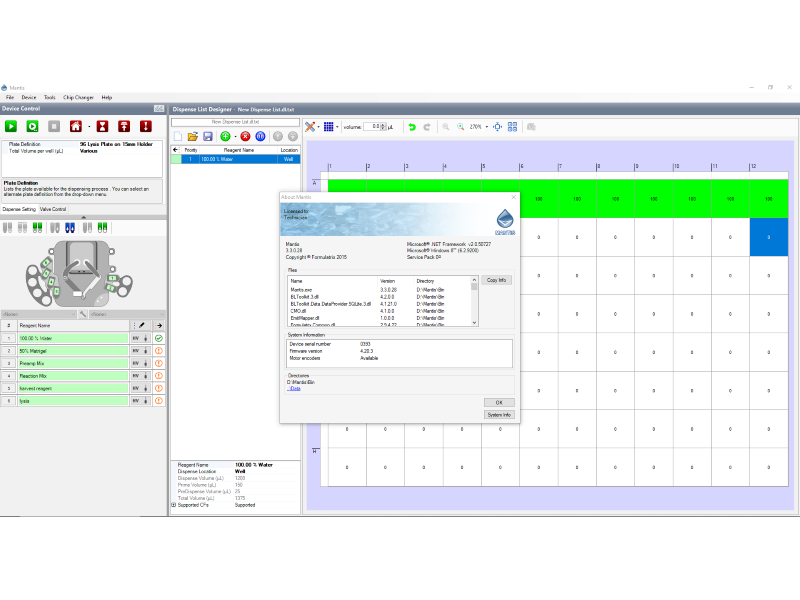The height and width of the screenshot is (600, 800).
Task: Toggle the green check status for reagent 1
Action: pos(158,339)
